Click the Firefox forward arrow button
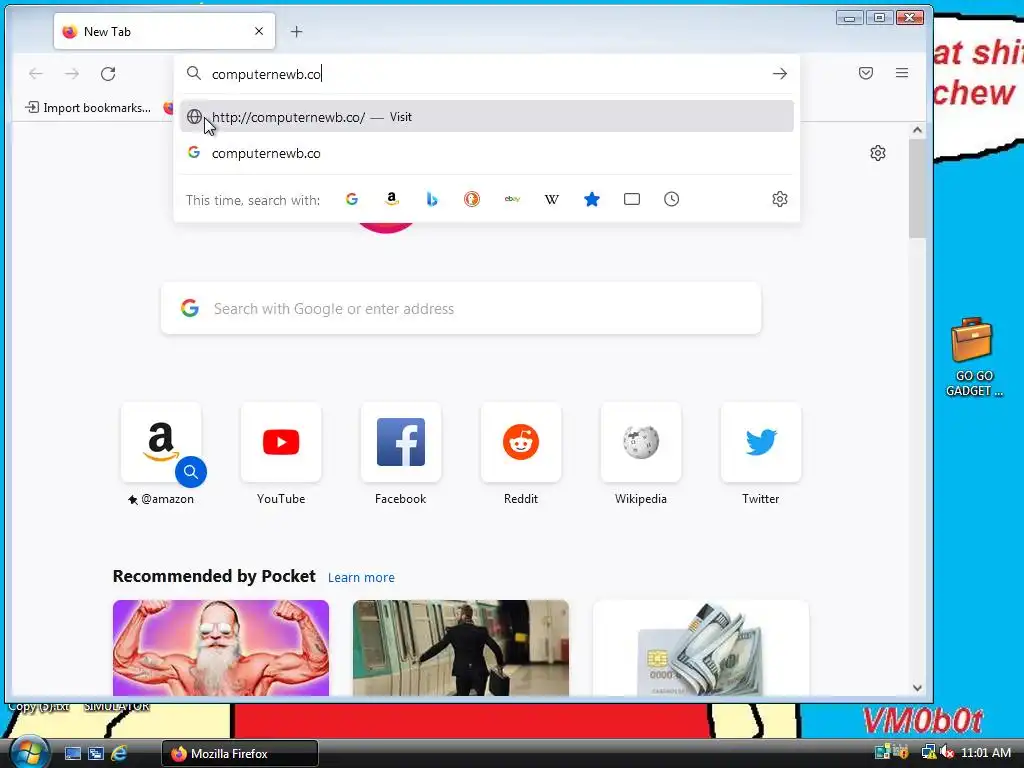1024x768 pixels. coord(72,74)
